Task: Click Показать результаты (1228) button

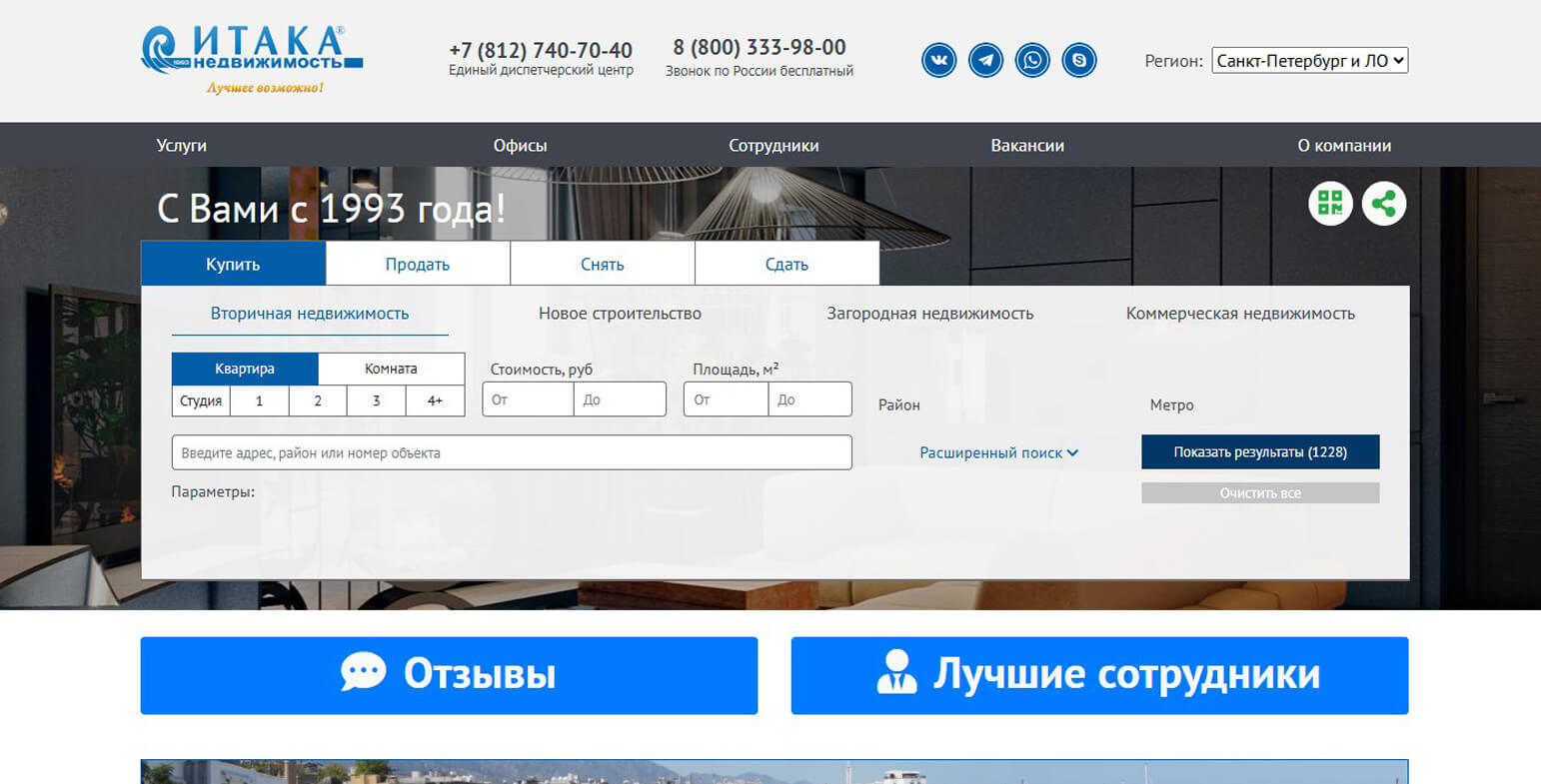Action: click(x=1260, y=451)
